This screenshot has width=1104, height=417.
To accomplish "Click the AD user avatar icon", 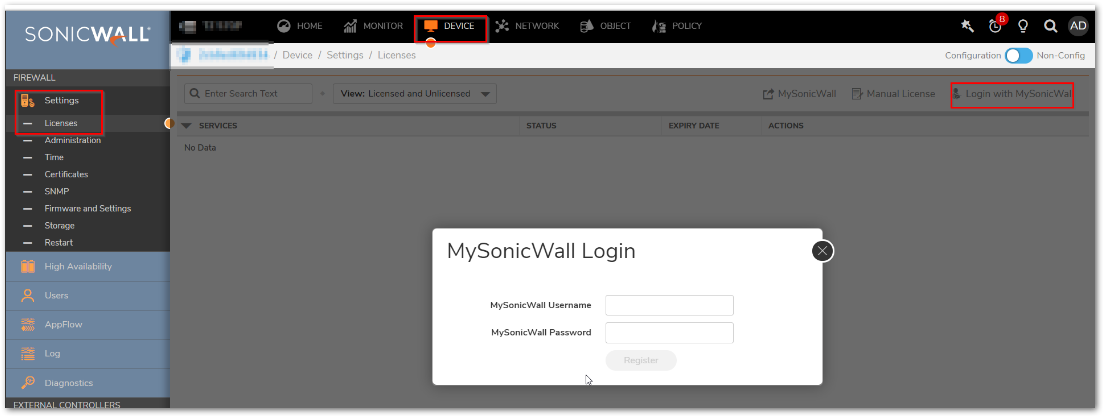I will tap(1078, 27).
